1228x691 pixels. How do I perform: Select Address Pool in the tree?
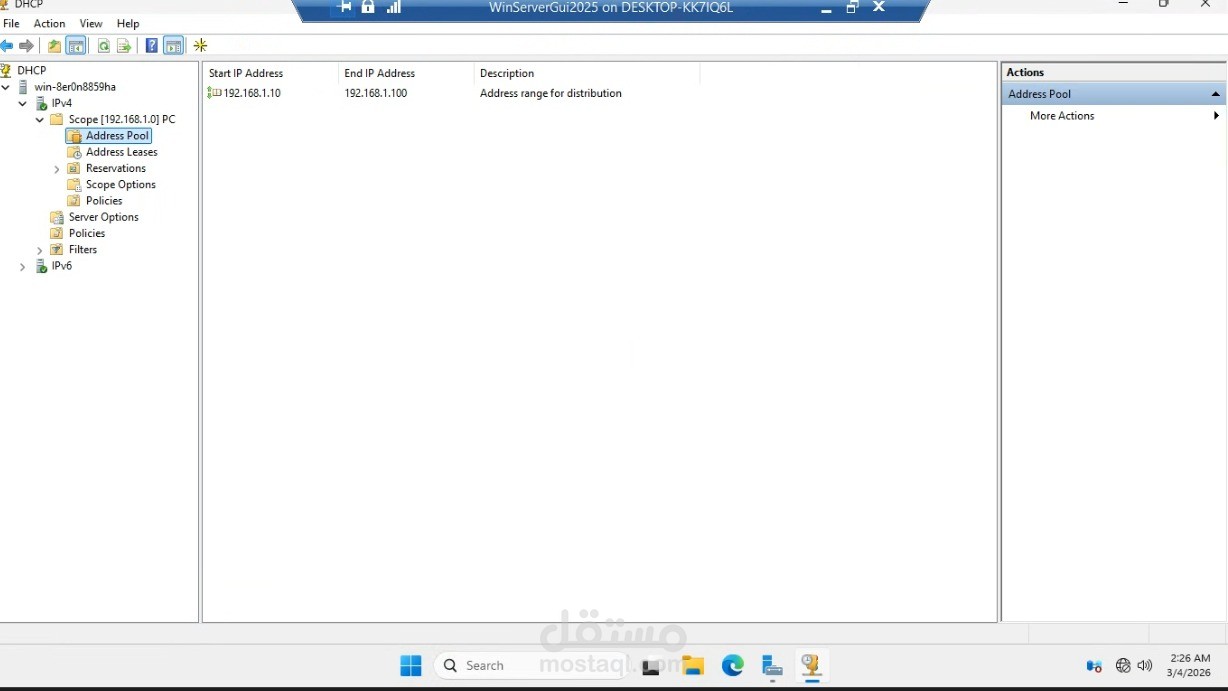click(x=117, y=136)
